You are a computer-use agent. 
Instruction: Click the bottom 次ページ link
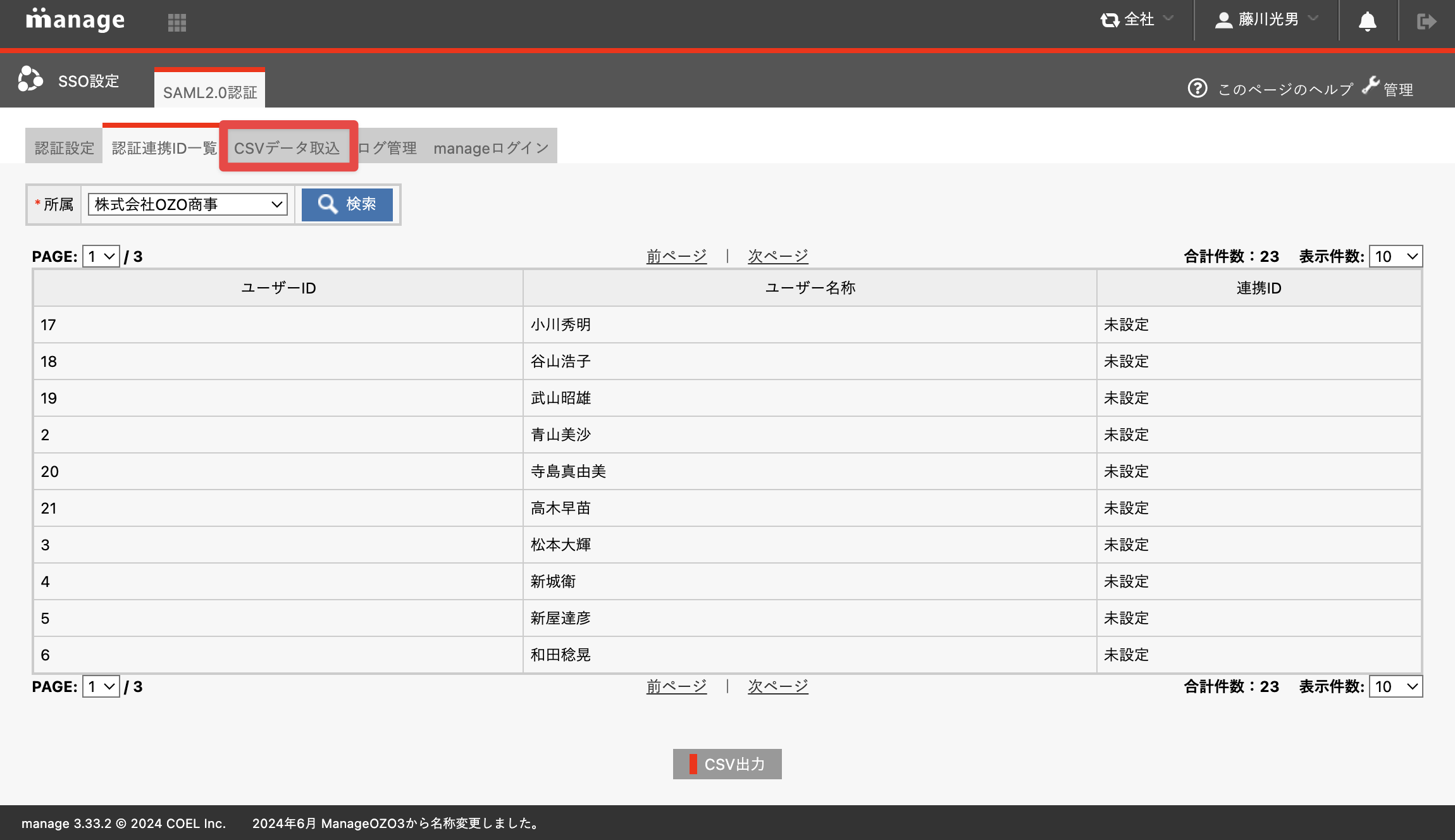point(778,686)
